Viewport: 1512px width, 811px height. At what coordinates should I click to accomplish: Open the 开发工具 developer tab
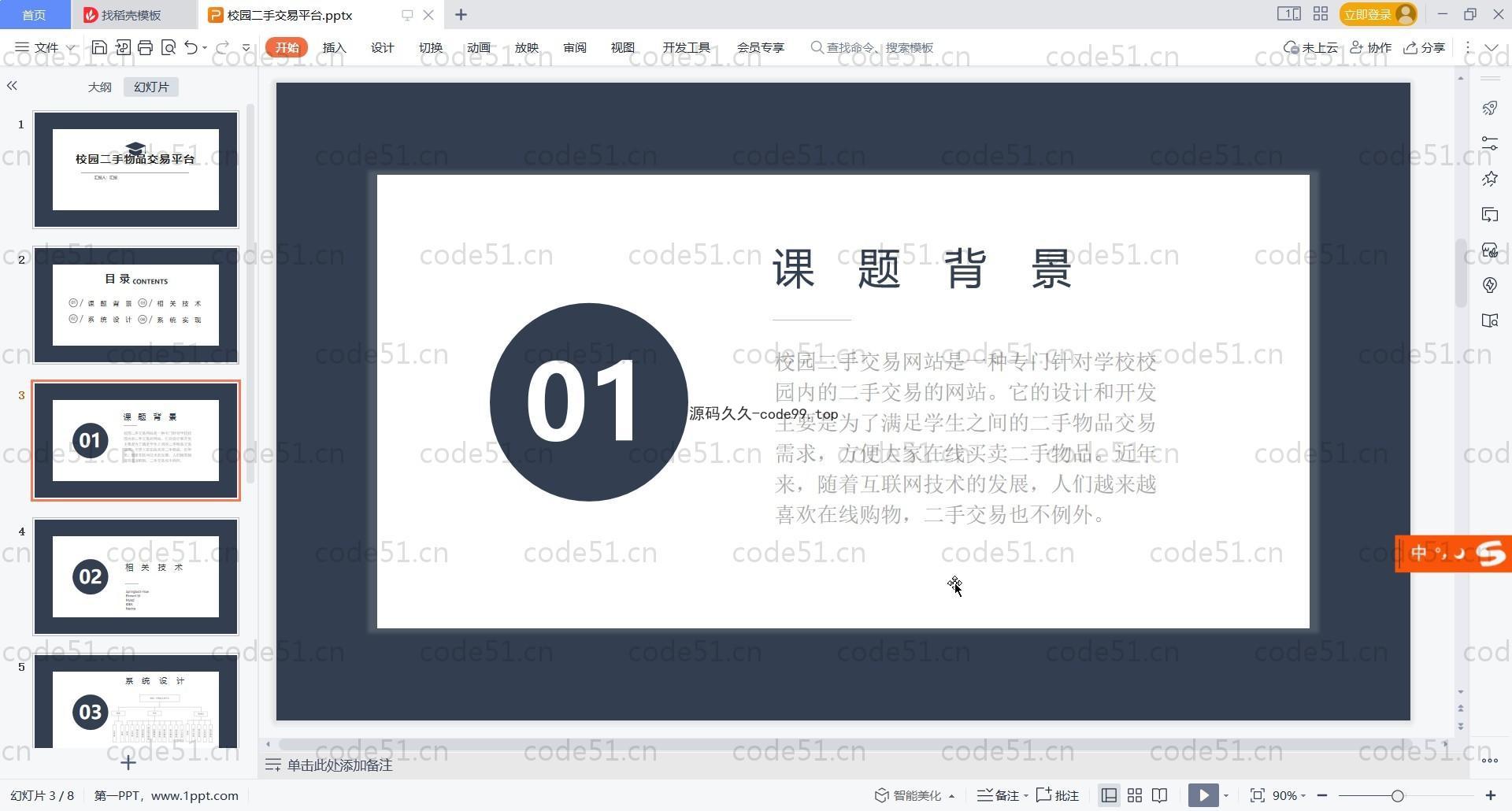point(686,47)
